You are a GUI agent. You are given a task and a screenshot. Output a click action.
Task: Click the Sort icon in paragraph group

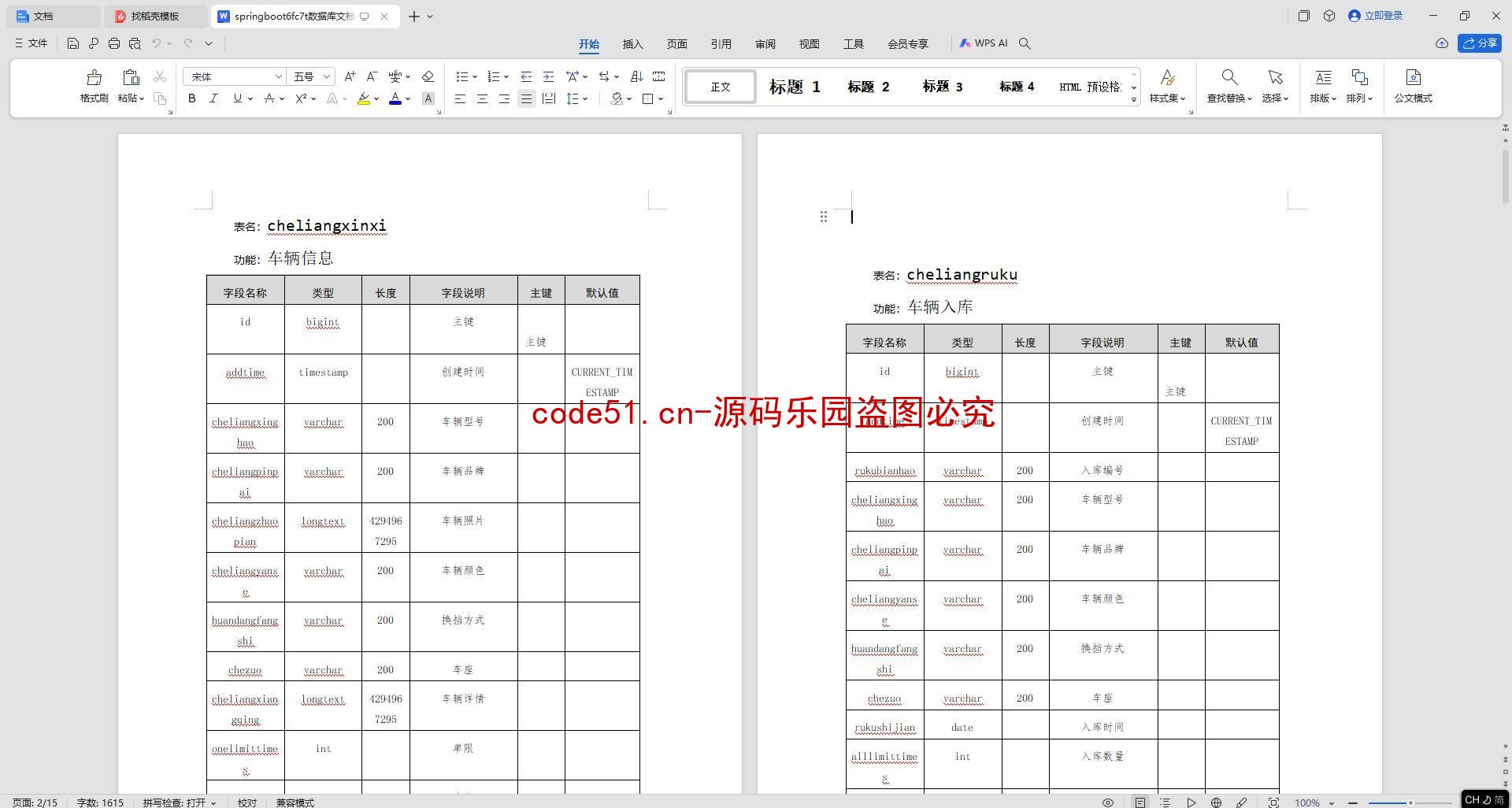(636, 76)
